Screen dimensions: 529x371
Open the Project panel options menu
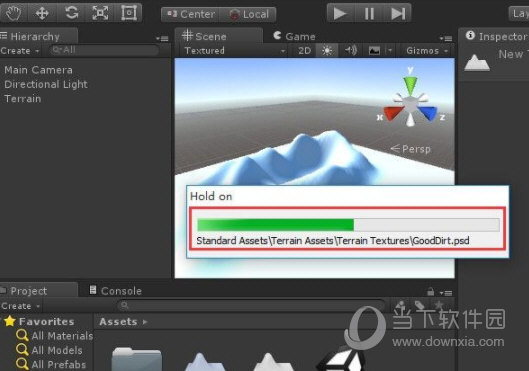point(446,293)
